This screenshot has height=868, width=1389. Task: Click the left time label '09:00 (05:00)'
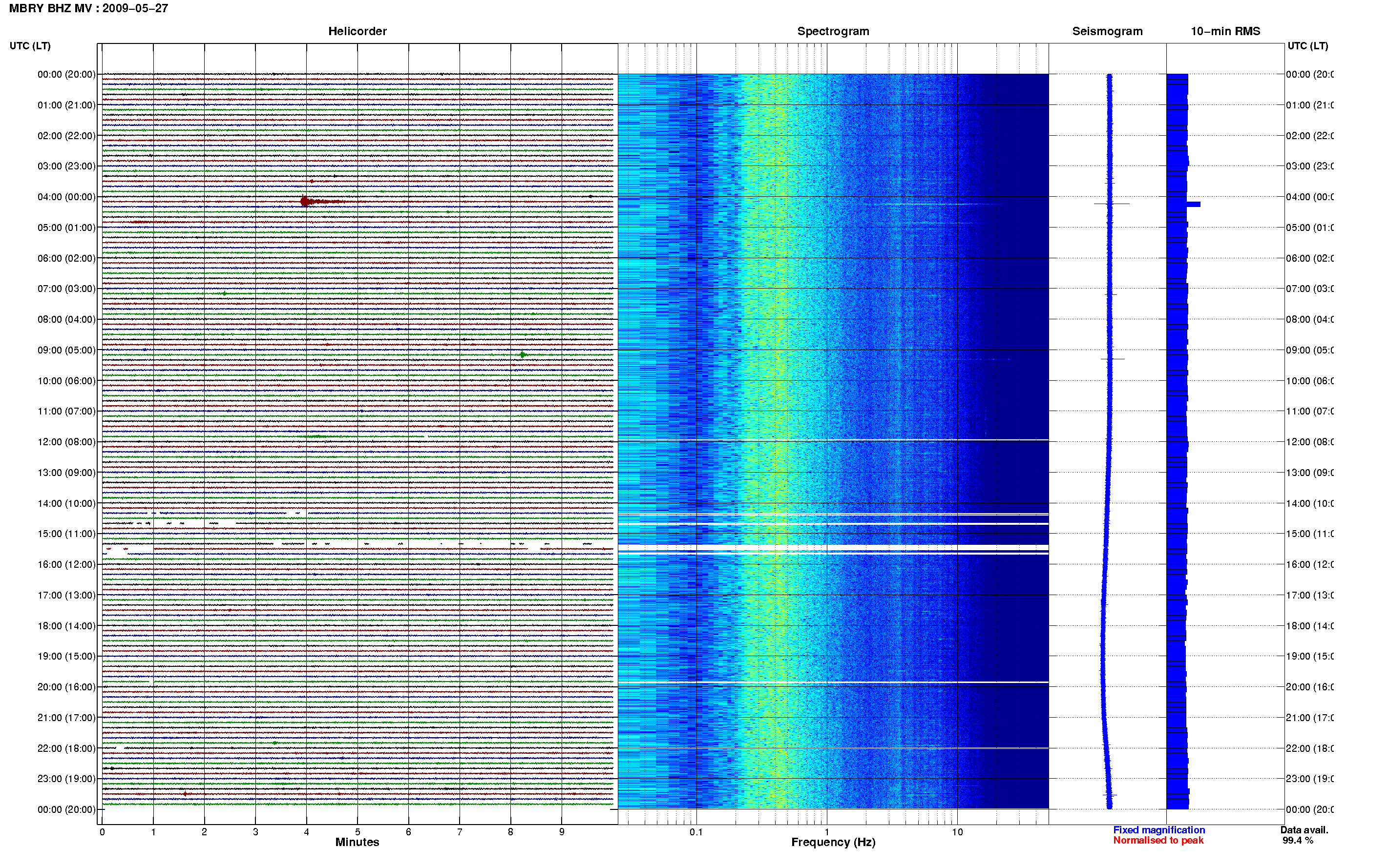(x=66, y=350)
